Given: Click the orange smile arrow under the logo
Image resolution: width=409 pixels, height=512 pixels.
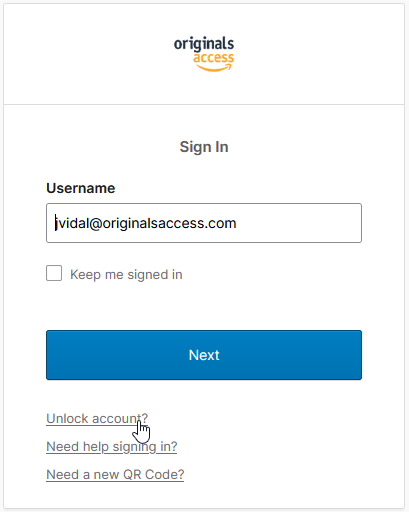Looking at the screenshot, I should click(214, 68).
